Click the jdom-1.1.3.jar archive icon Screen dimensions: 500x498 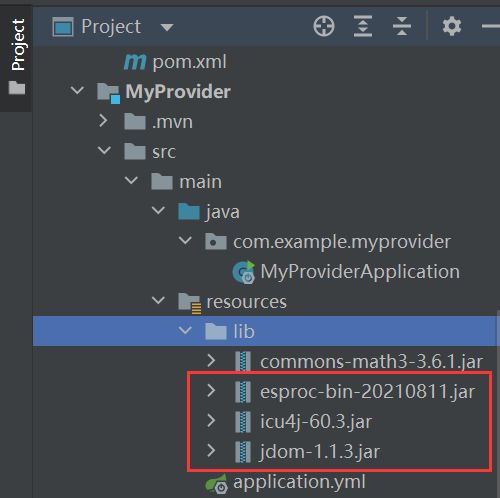point(243,451)
